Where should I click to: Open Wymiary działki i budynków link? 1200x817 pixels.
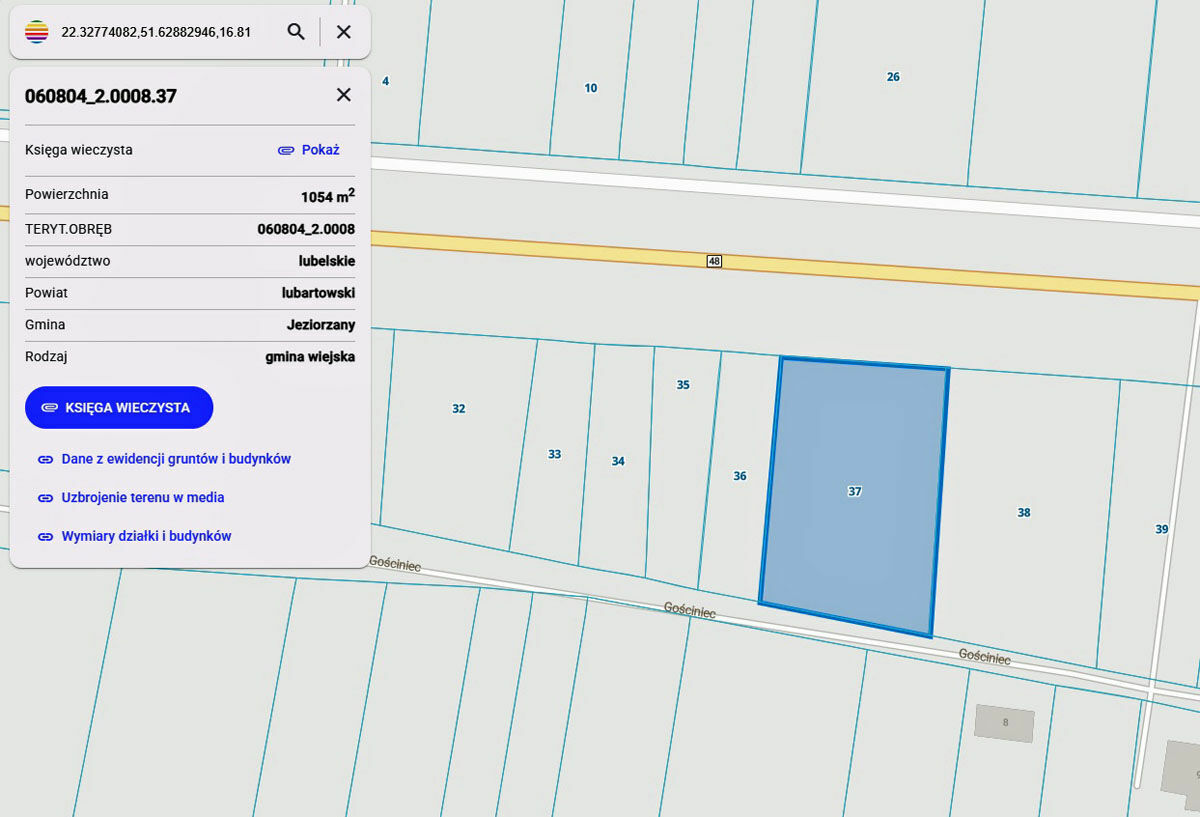pos(146,536)
